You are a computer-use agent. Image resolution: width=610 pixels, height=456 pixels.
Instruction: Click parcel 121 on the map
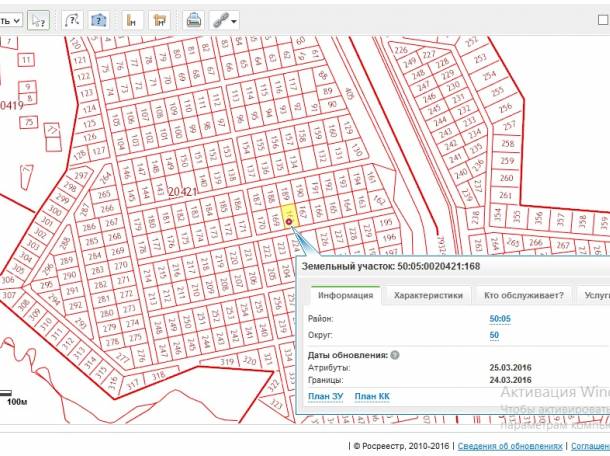point(79,60)
